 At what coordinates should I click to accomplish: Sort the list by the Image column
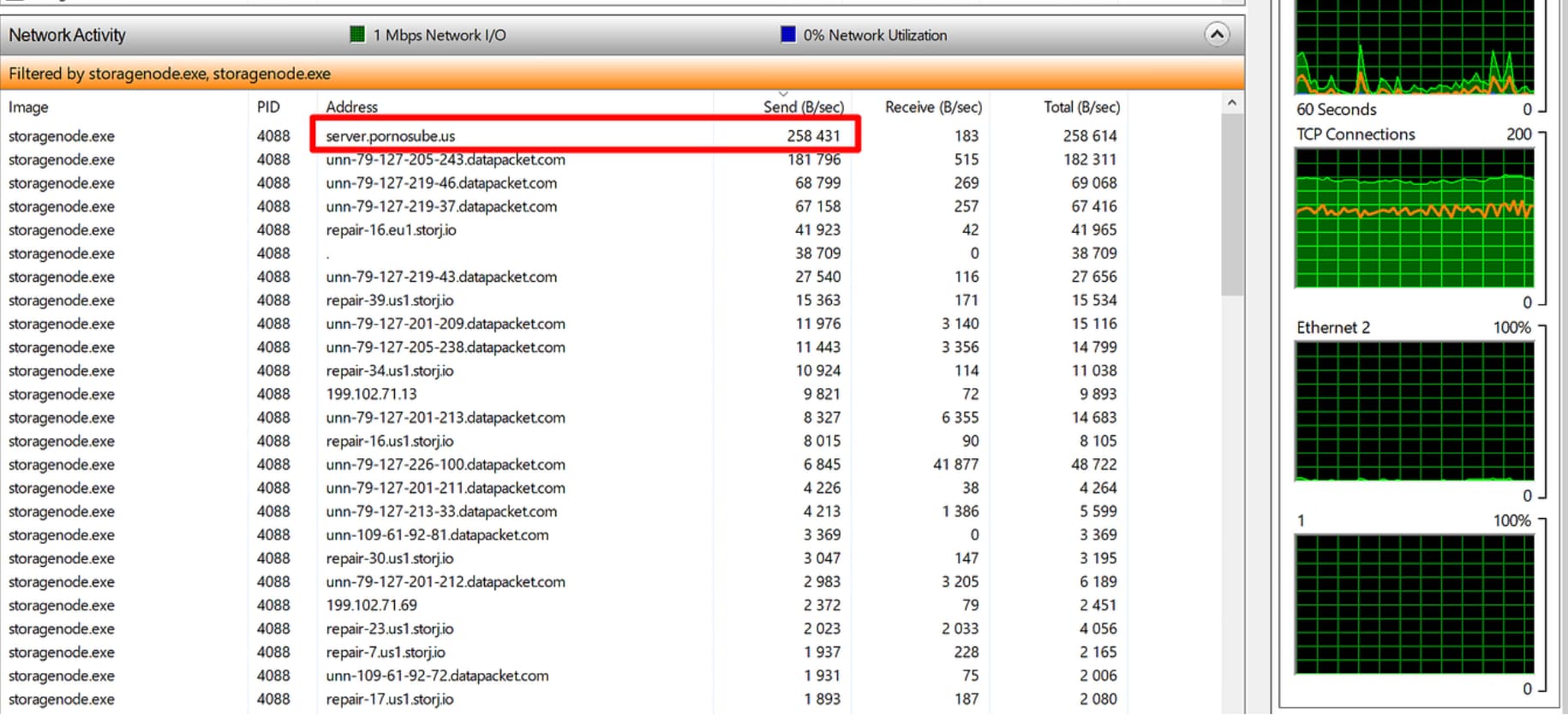pos(28,107)
